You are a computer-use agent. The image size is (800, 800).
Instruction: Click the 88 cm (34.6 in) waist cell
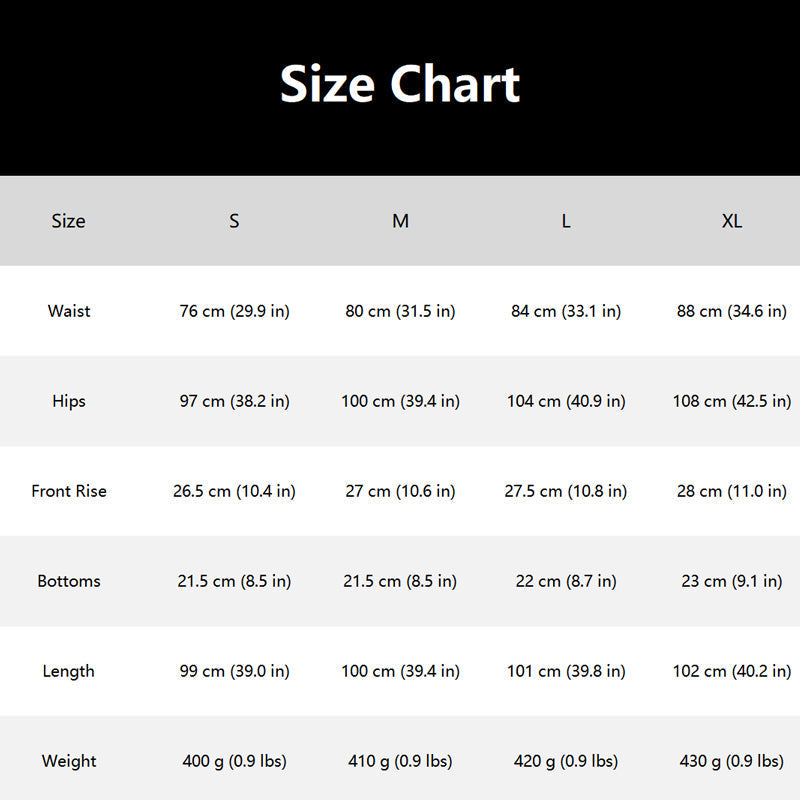tap(732, 311)
